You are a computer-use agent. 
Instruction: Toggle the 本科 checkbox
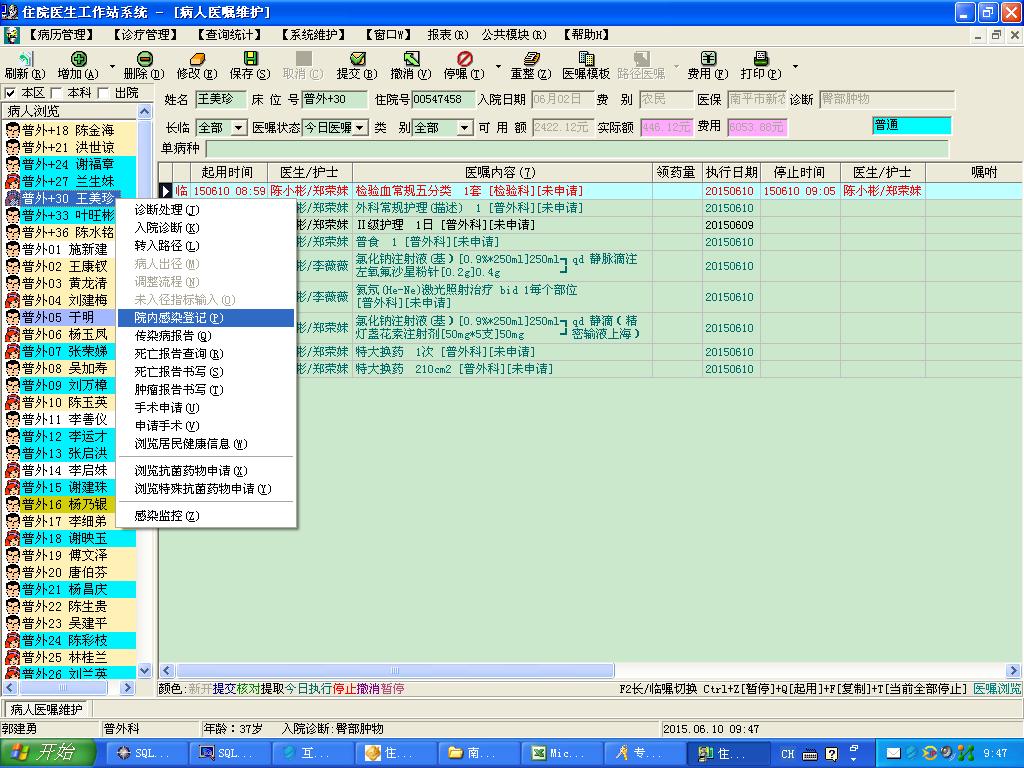(x=56, y=93)
